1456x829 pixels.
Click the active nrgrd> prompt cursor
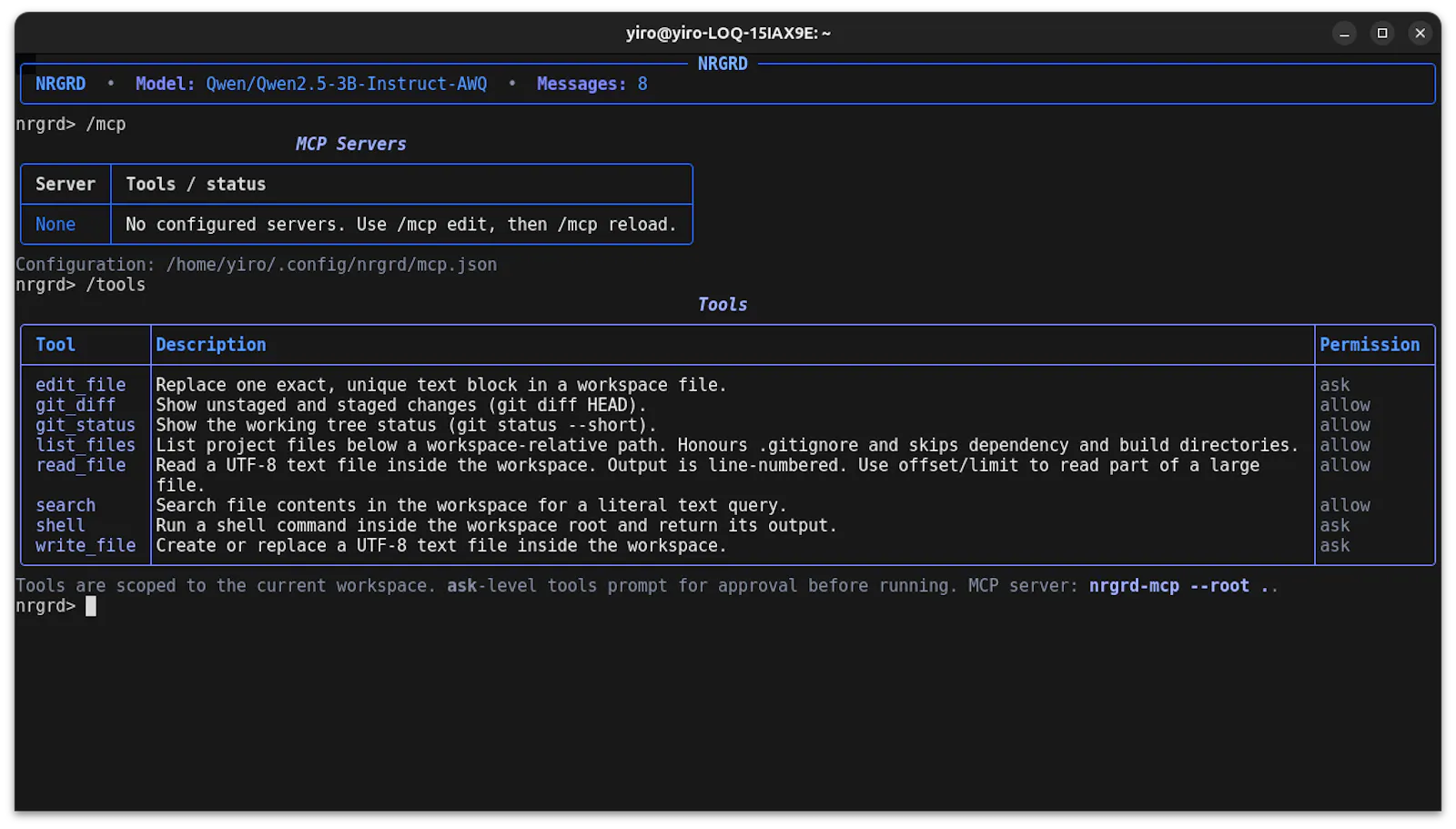[91, 606]
